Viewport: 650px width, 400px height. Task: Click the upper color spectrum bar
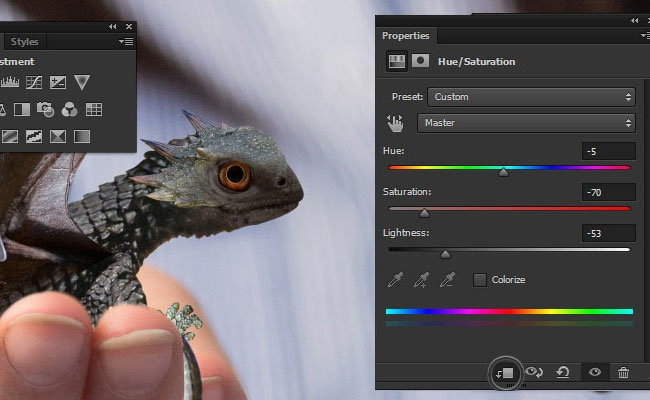click(x=509, y=311)
